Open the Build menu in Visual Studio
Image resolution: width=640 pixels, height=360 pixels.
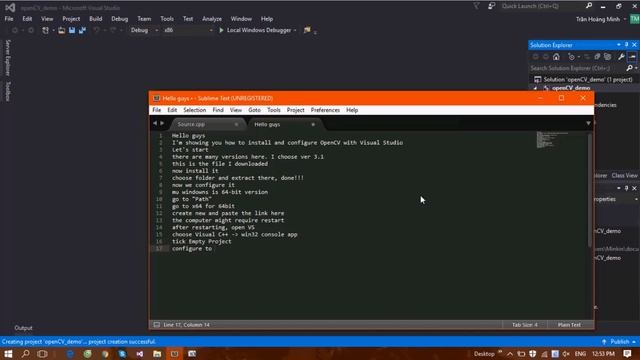click(96, 19)
